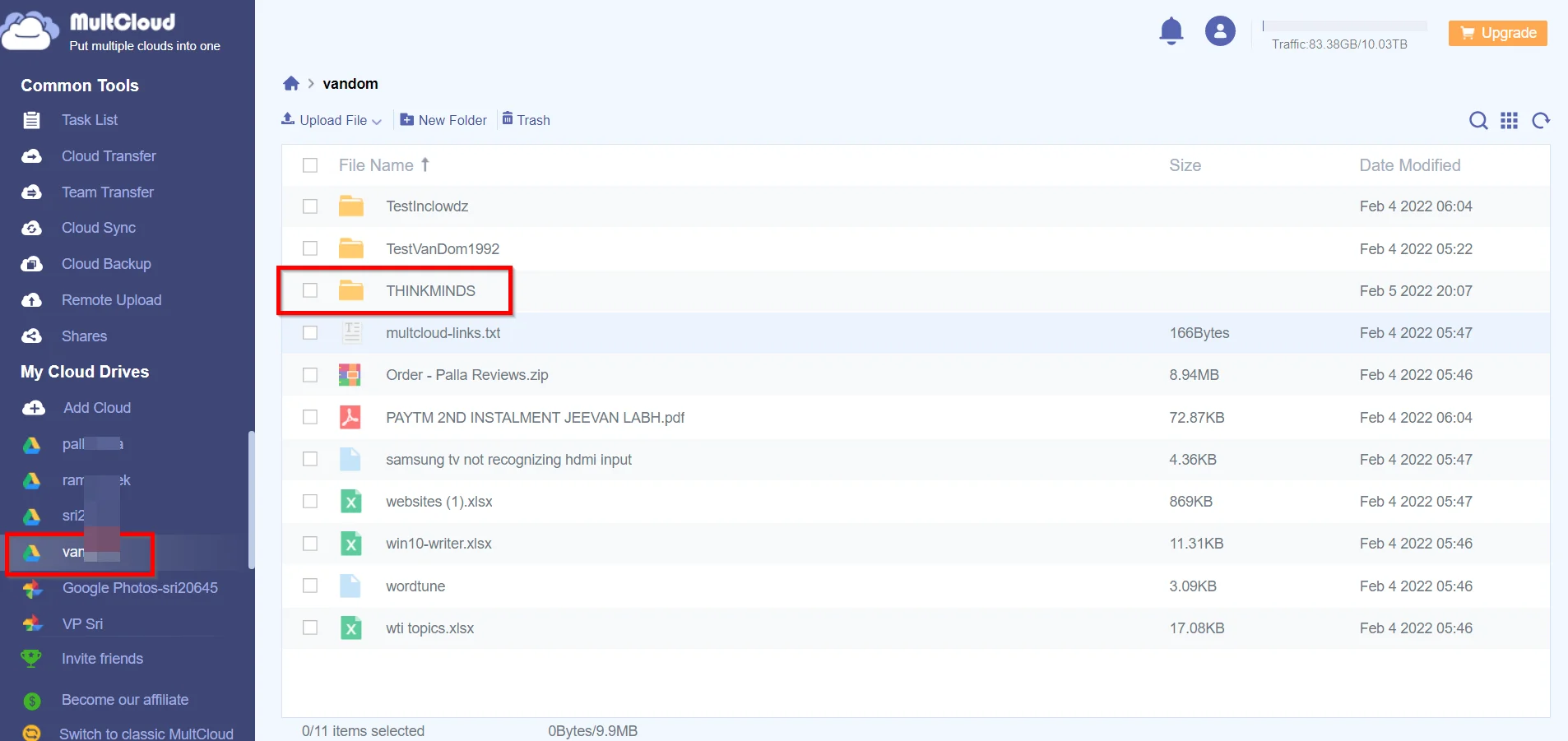The height and width of the screenshot is (741, 1568).
Task: Open file multcloud-links.txt
Action: coord(443,333)
